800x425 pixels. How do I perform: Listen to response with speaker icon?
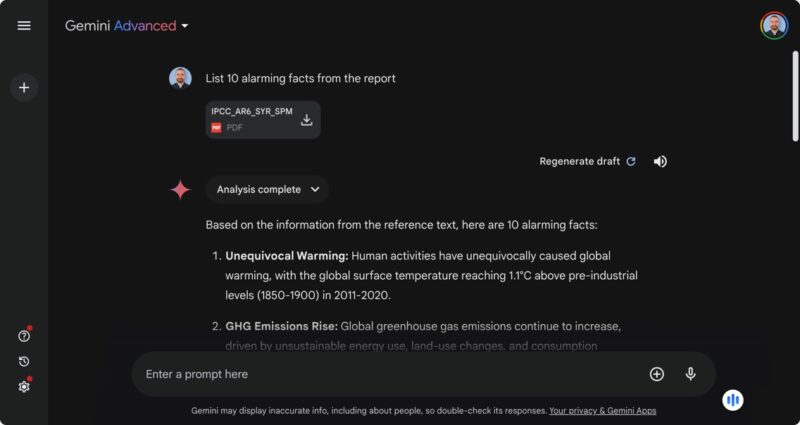[660, 161]
